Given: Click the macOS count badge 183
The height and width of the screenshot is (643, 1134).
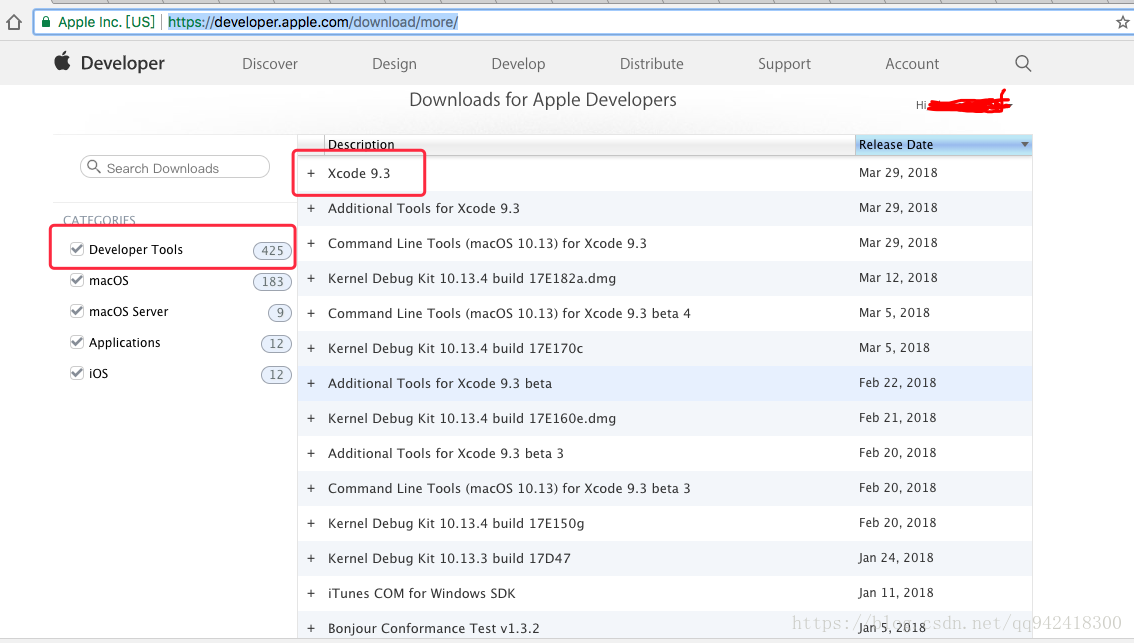Looking at the screenshot, I should [272, 281].
